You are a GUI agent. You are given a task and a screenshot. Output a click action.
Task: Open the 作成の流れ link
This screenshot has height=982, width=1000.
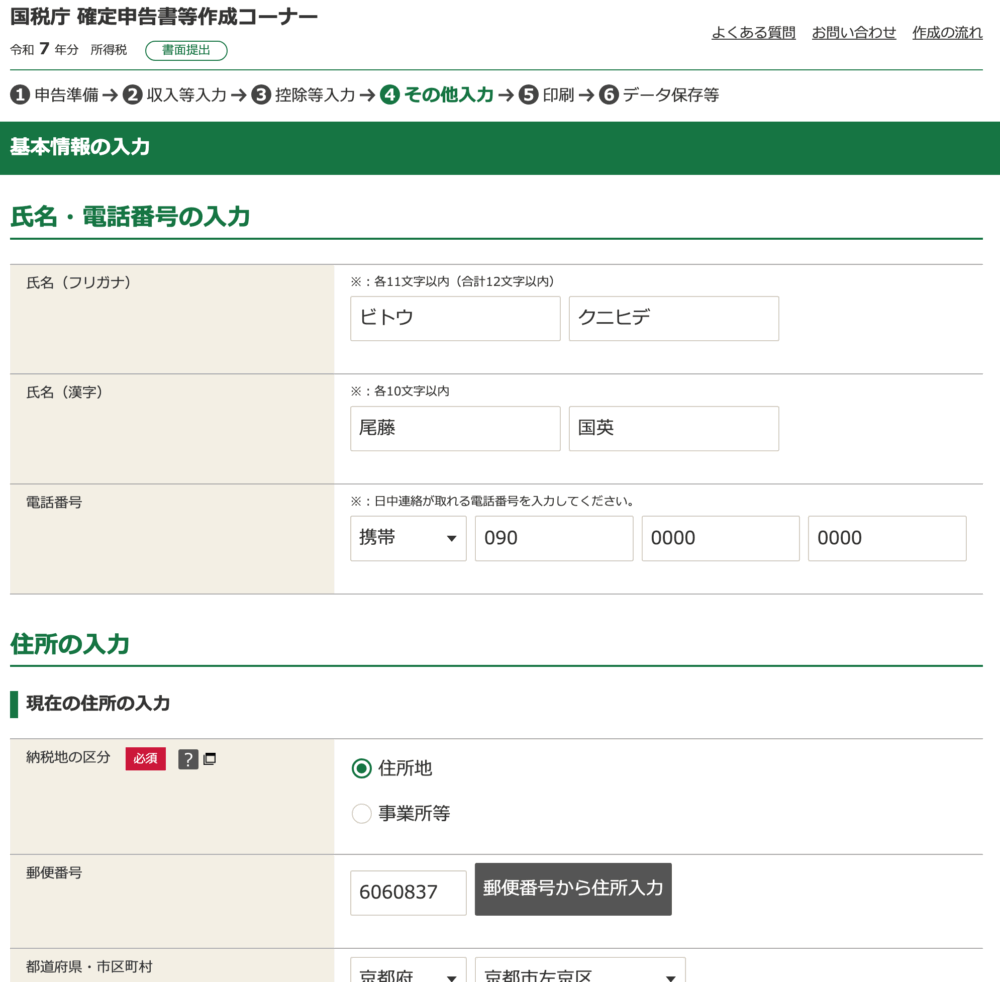pyautogui.click(x=946, y=32)
